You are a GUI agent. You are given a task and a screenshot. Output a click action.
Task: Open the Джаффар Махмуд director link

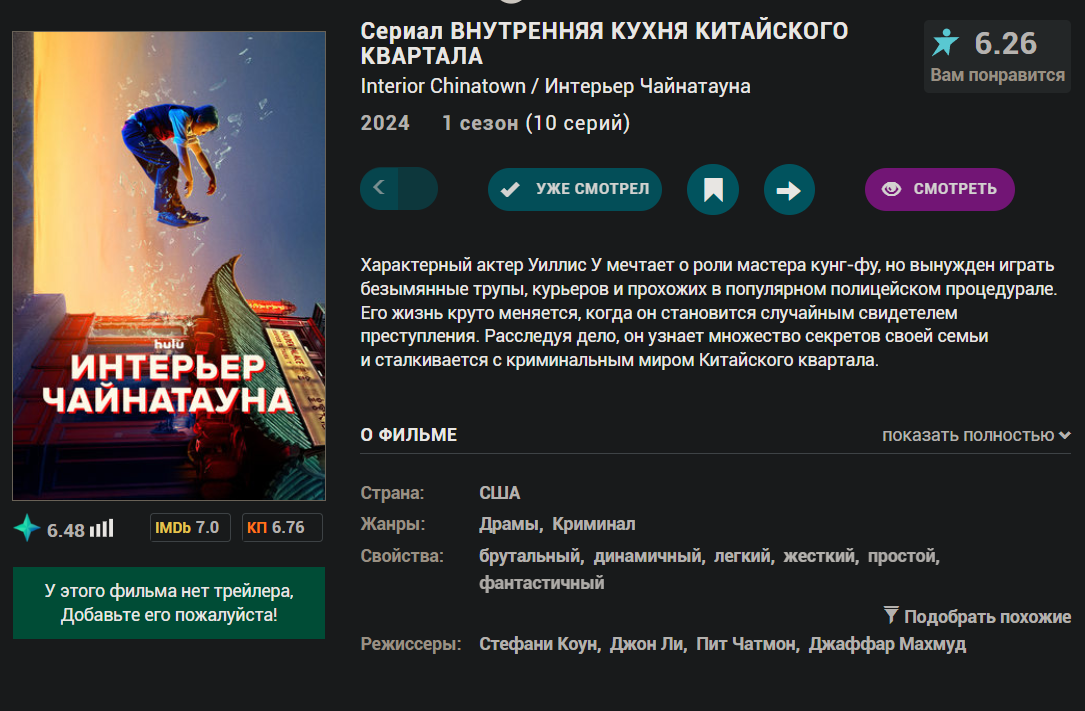tap(887, 644)
